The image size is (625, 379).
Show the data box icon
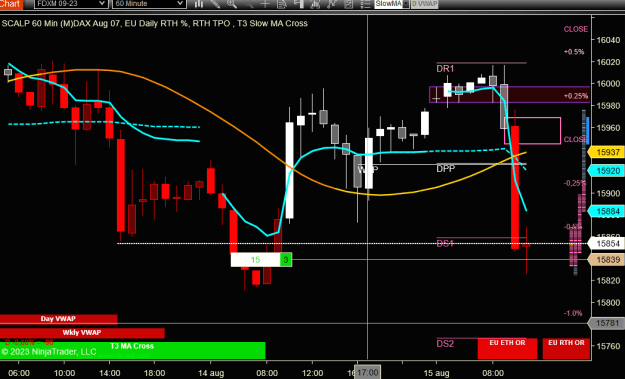point(282,4)
